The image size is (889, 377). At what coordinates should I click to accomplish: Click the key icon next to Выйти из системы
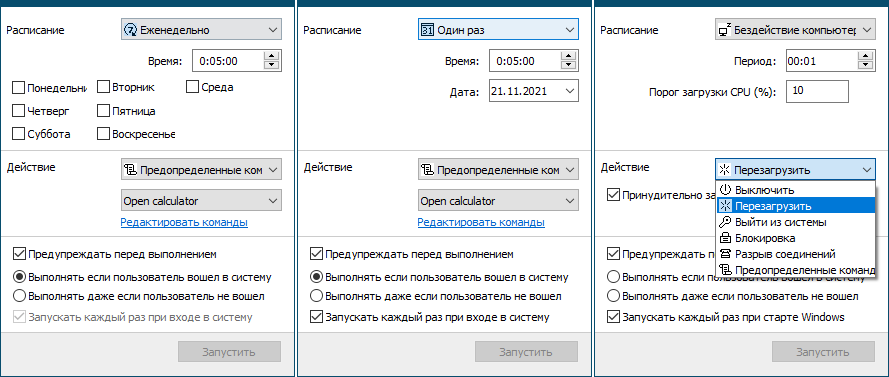point(725,222)
